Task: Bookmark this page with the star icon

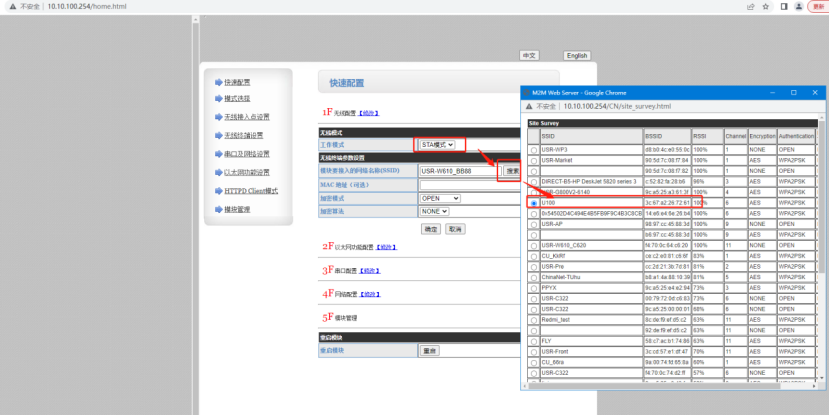Action: pyautogui.click(x=765, y=6)
